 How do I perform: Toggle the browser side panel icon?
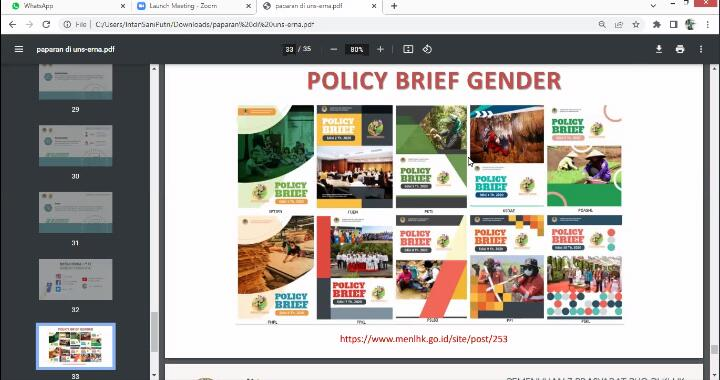[673, 24]
